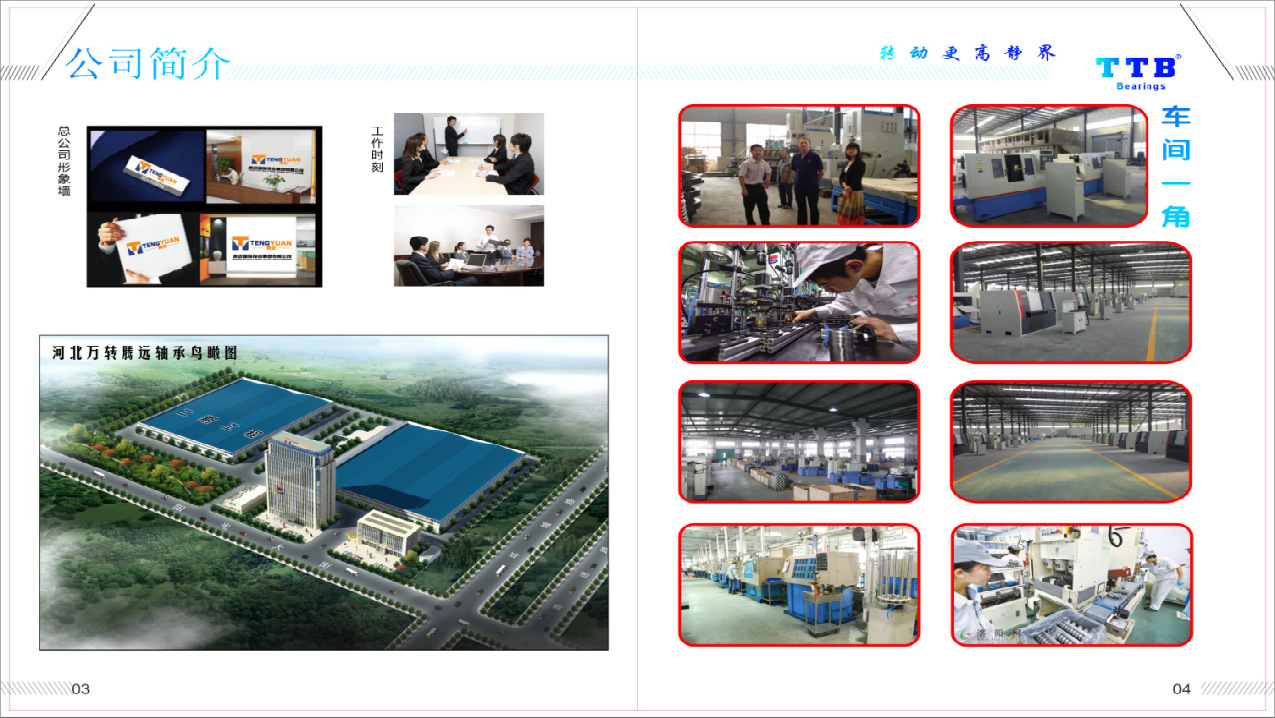
Task: Click the 转动更高静界 slogan text
Action: (966, 53)
